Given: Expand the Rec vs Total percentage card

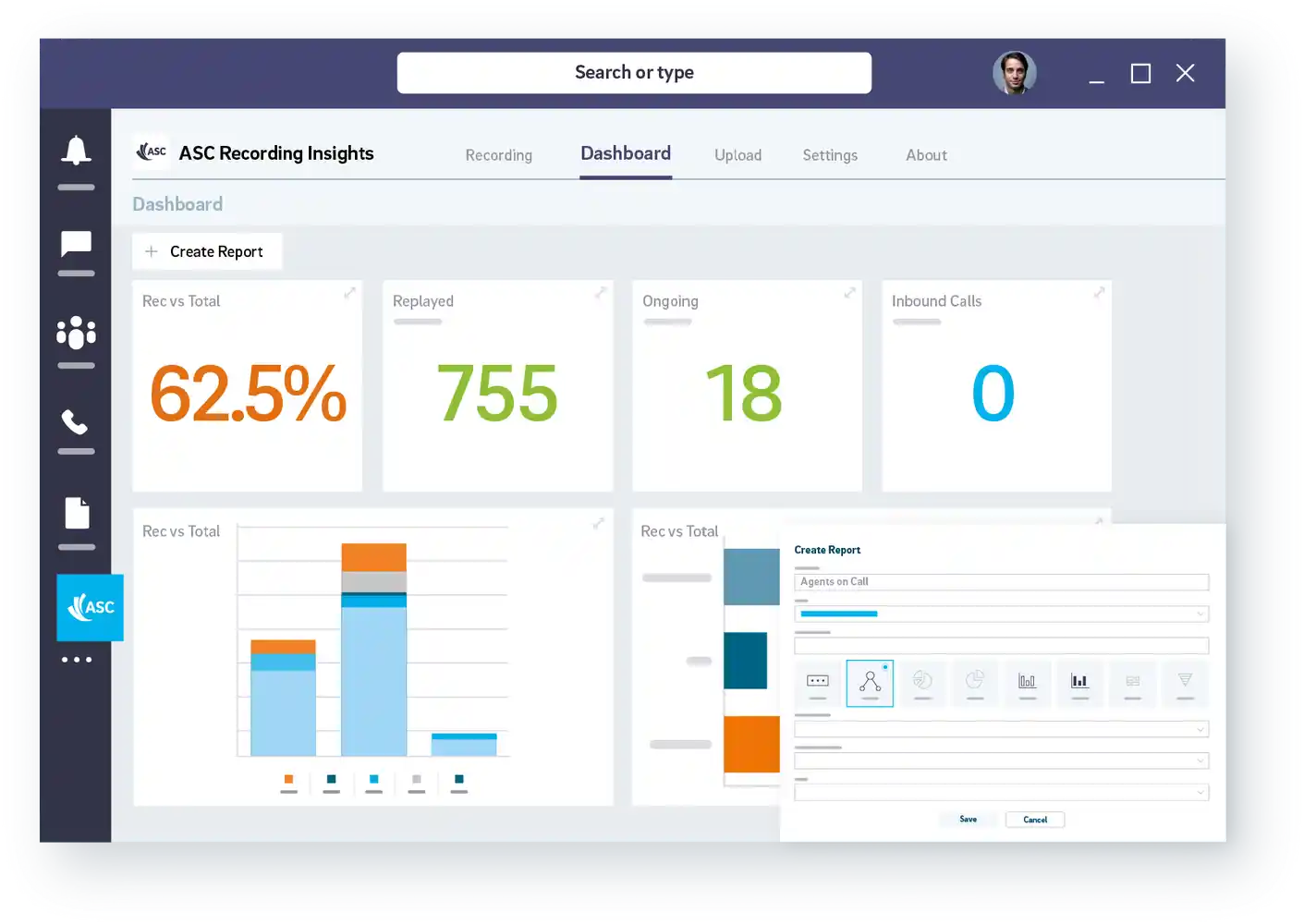Looking at the screenshot, I should (349, 293).
